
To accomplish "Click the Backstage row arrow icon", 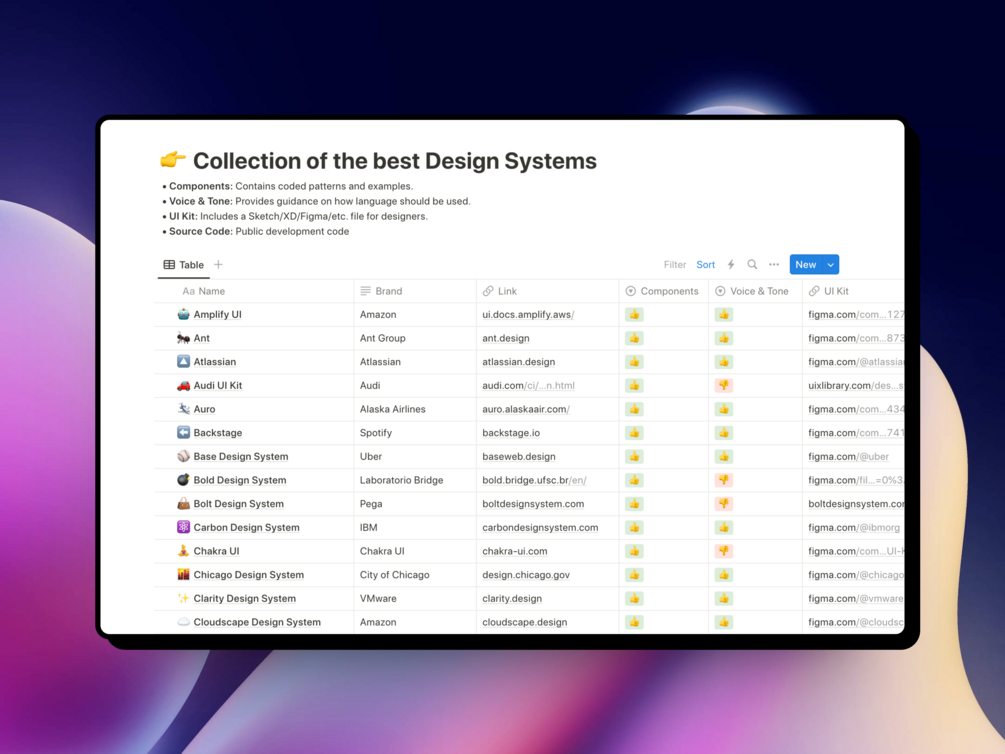I will tap(183, 433).
